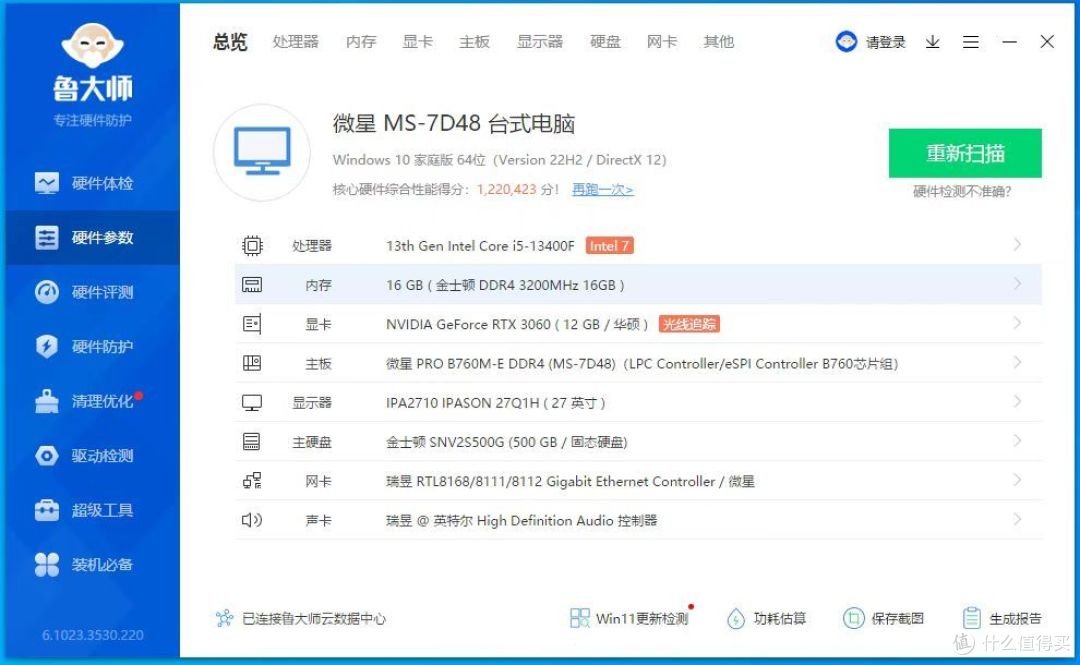Click the green 重新扫描 button
1080x665 pixels.
[x=965, y=153]
